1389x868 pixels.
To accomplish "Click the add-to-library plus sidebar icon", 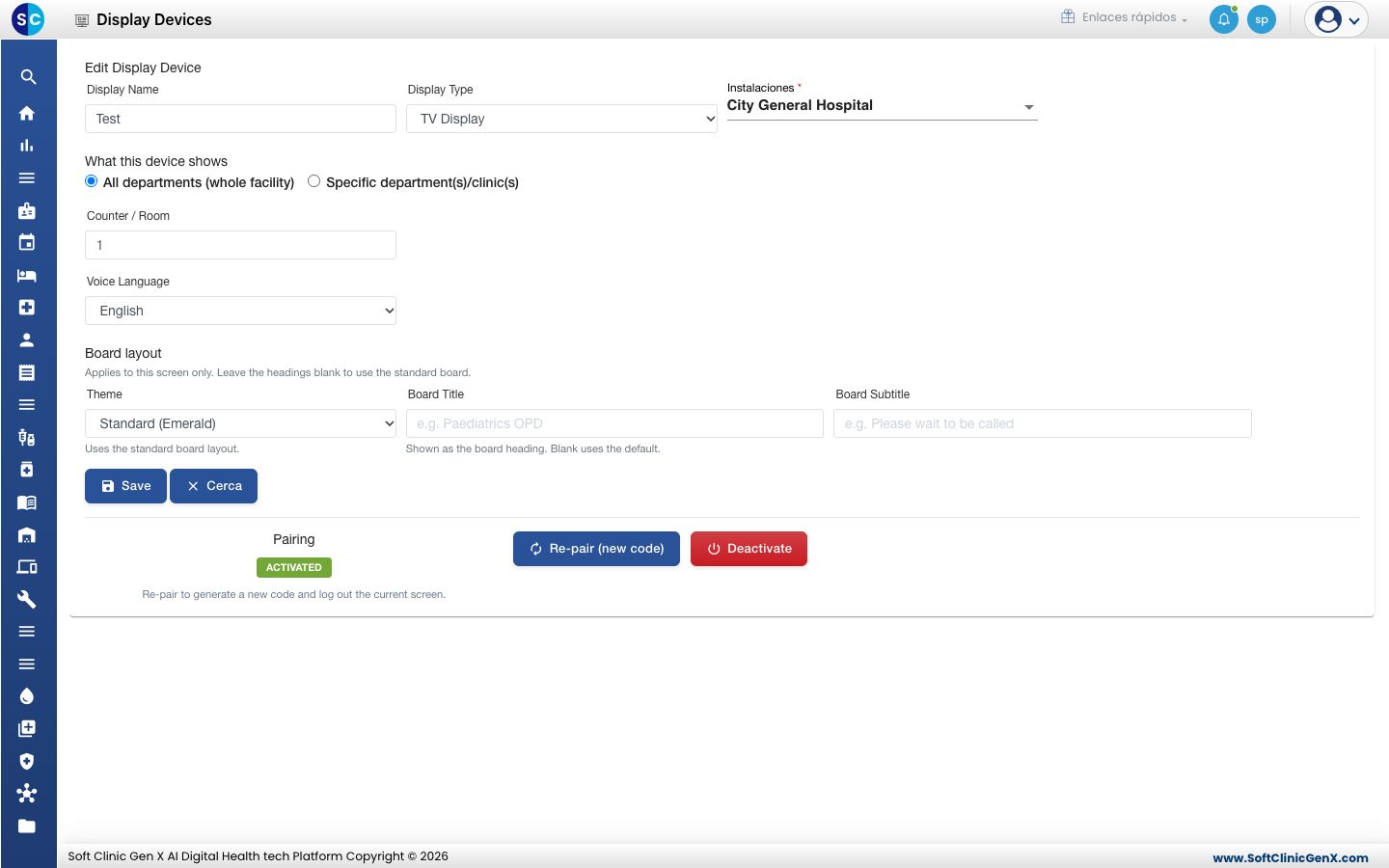I will pyautogui.click(x=27, y=728).
